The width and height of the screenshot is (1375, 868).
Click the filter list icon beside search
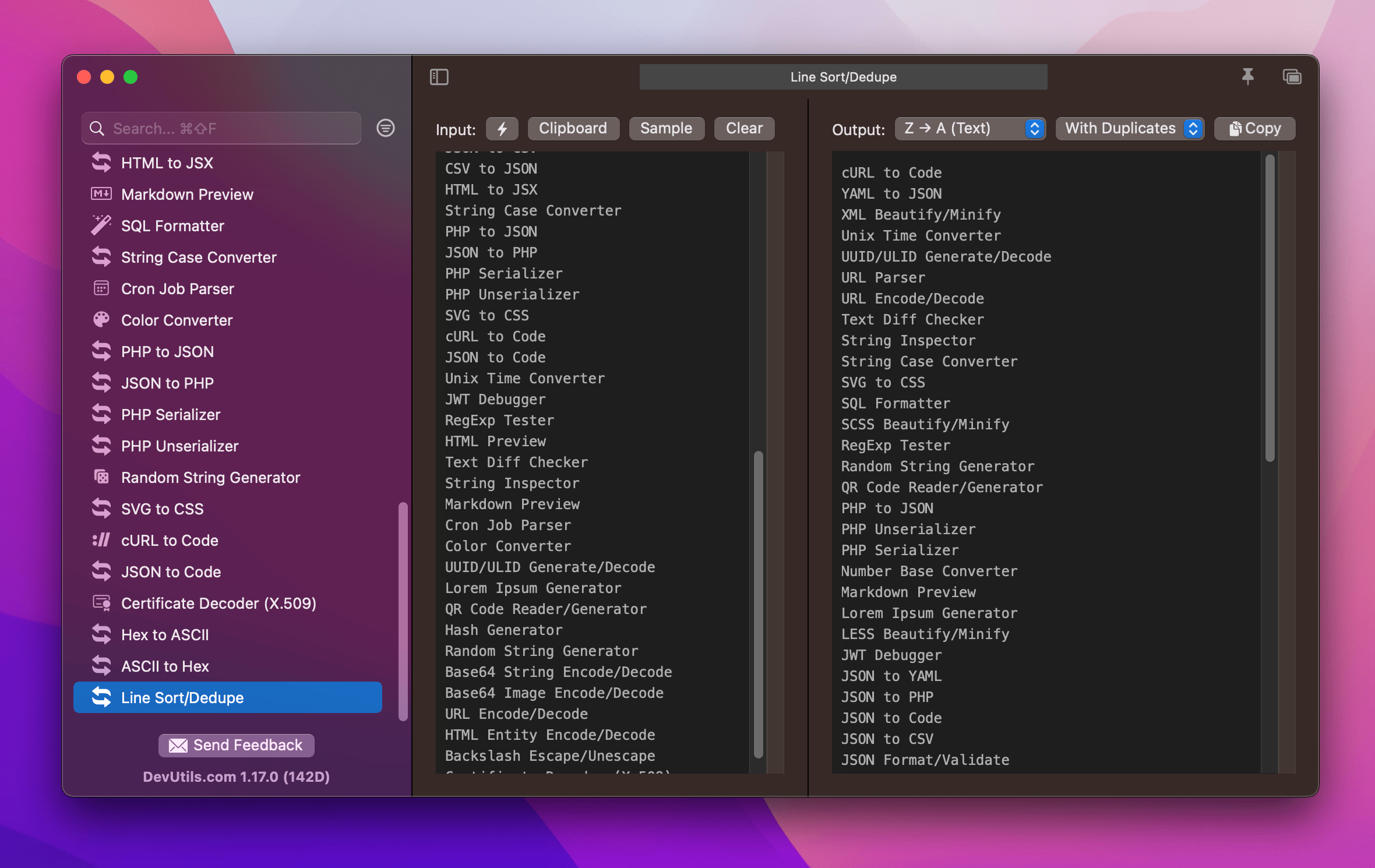tap(386, 128)
